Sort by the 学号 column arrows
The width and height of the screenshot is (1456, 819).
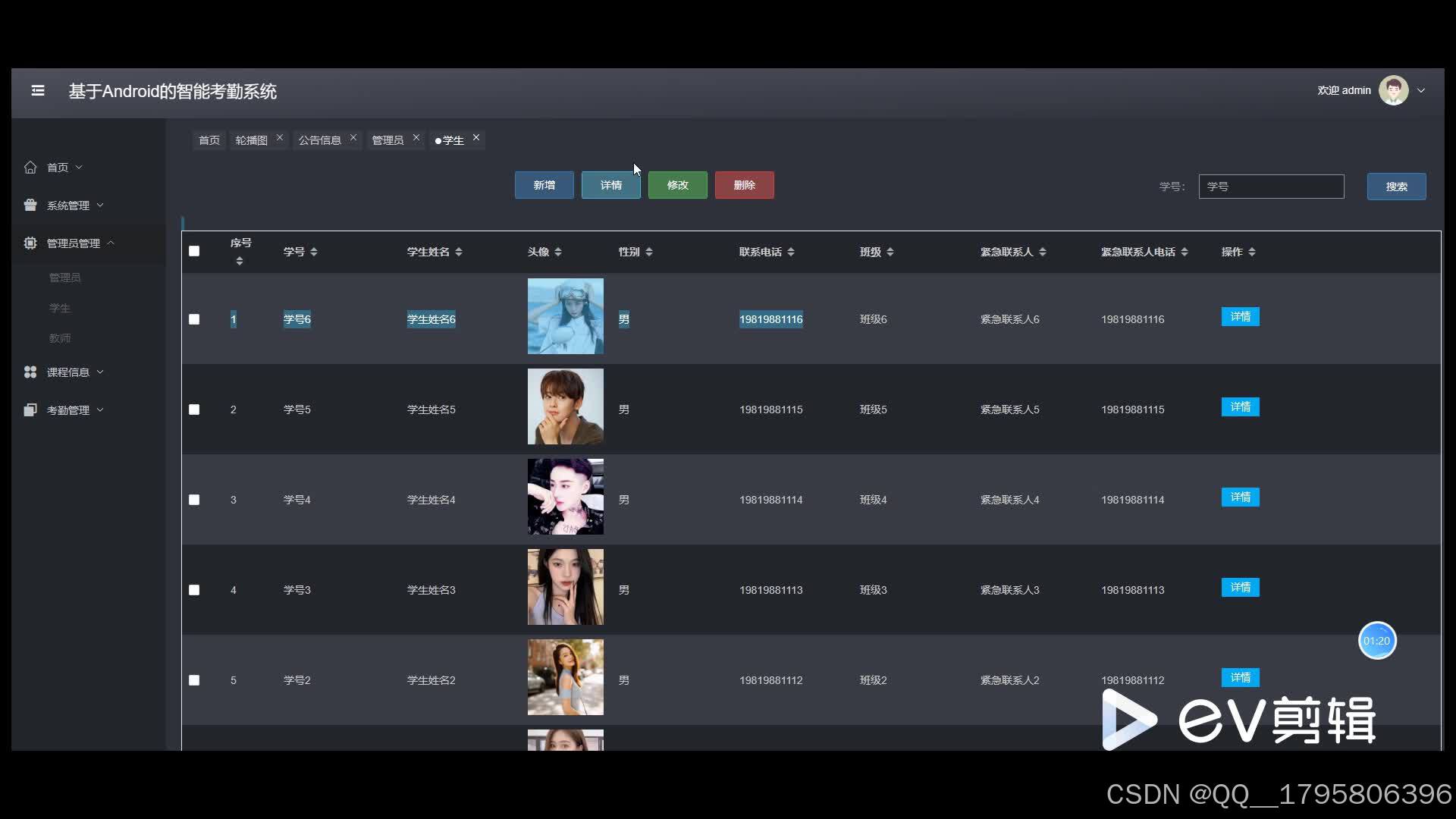(x=314, y=252)
